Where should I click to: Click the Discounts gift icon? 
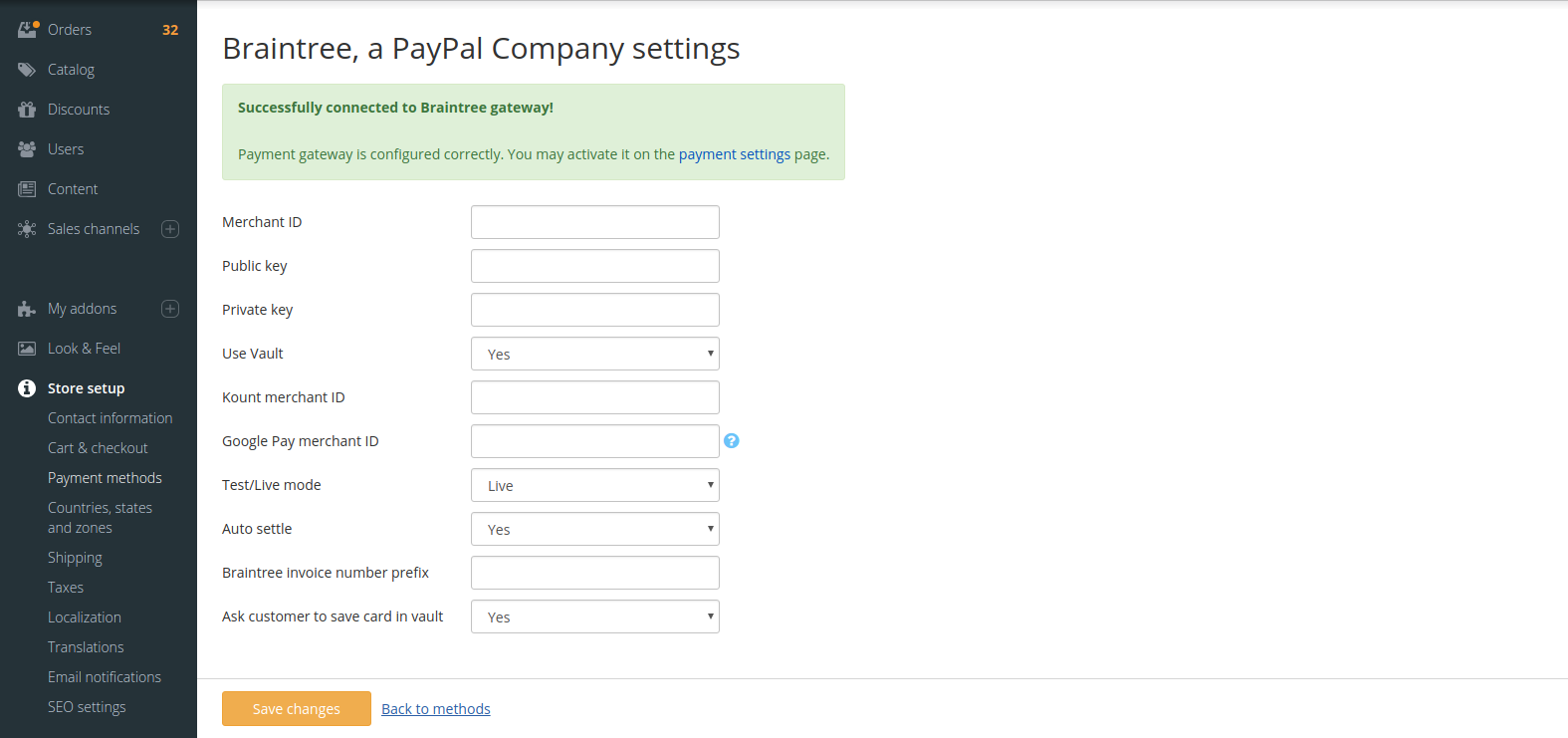[26, 109]
